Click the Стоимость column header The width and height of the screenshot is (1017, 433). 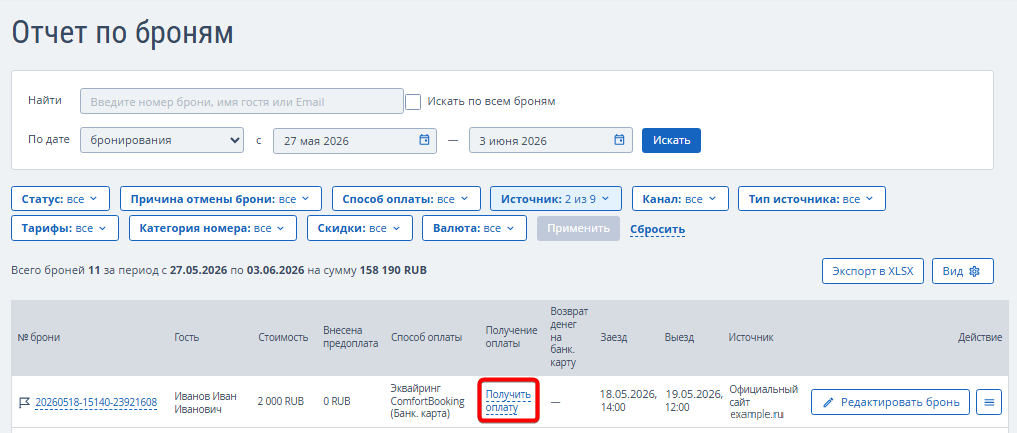[x=283, y=338]
